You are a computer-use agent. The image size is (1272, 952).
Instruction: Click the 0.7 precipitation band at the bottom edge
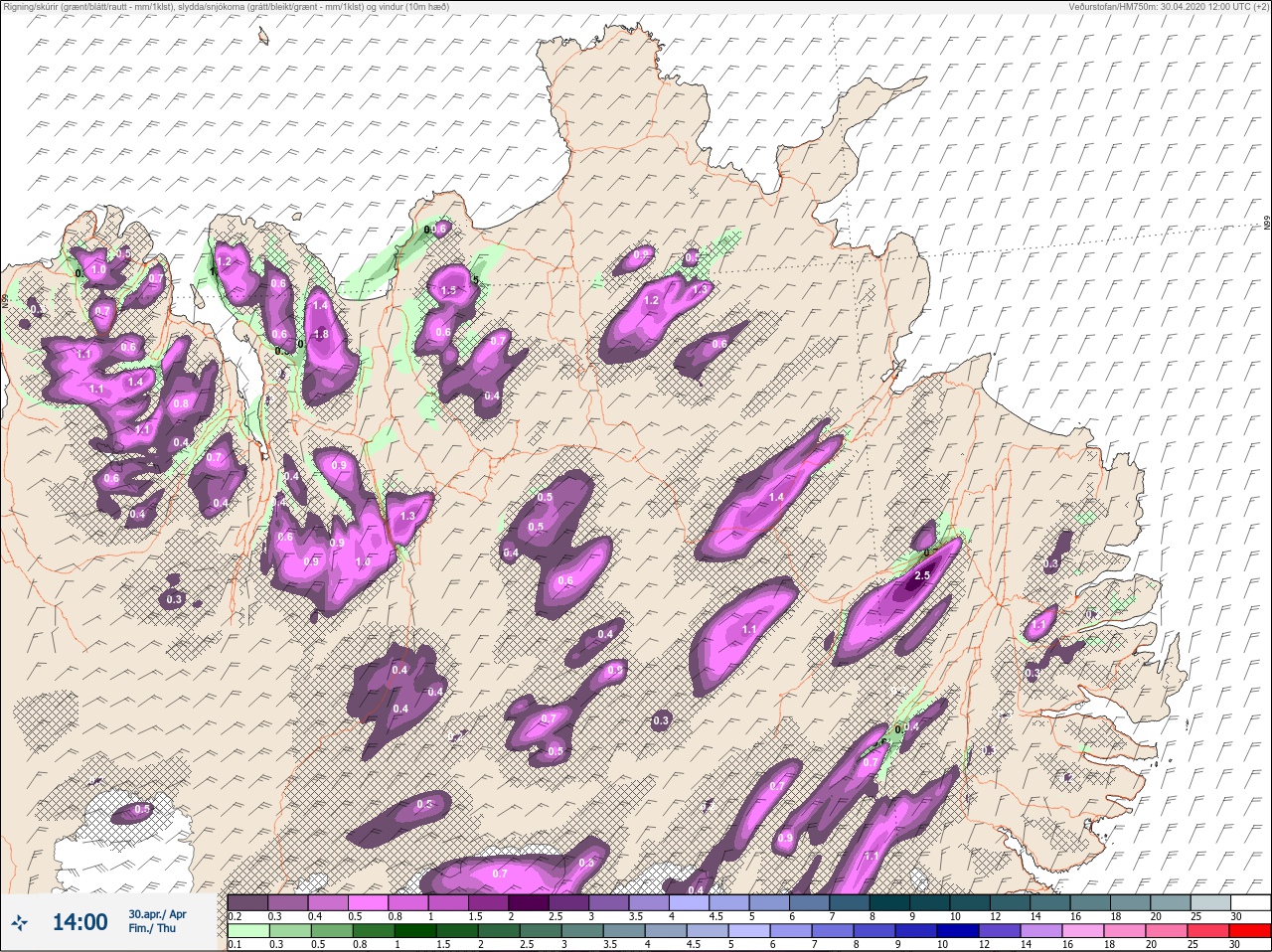point(500,873)
